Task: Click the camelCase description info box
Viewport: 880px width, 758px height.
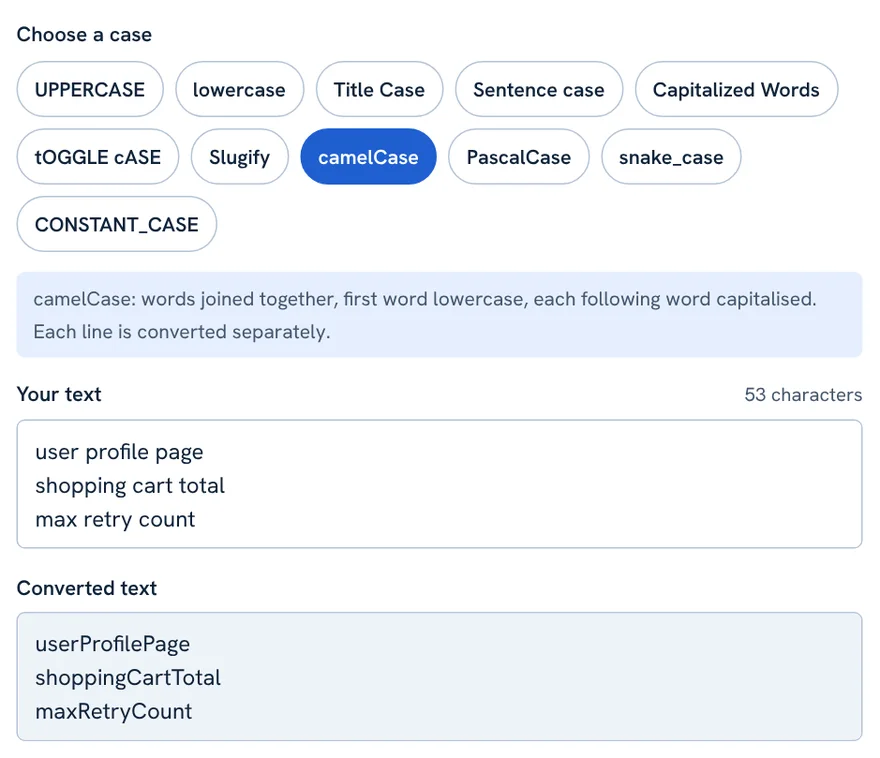Action: coord(439,315)
